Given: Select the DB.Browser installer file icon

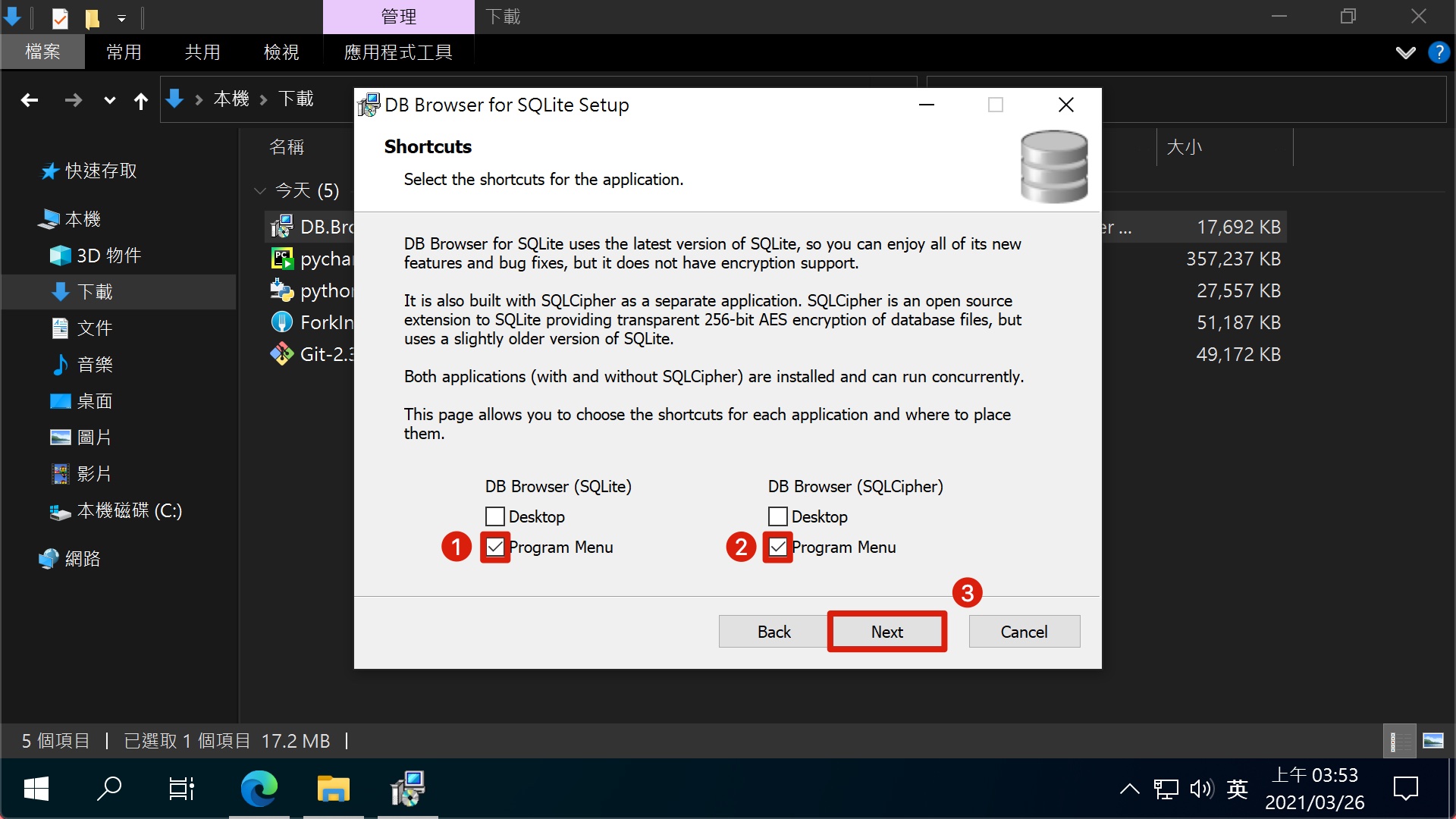Looking at the screenshot, I should pyautogui.click(x=282, y=226).
